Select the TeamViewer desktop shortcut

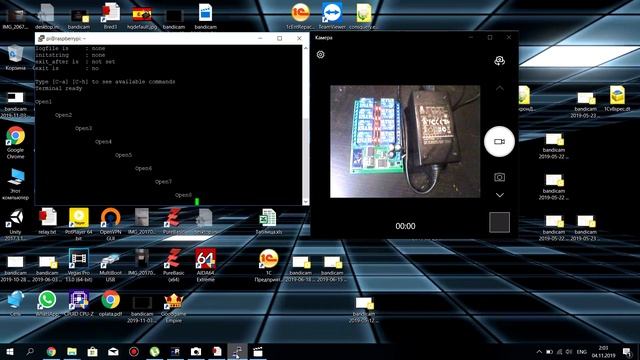click(332, 16)
